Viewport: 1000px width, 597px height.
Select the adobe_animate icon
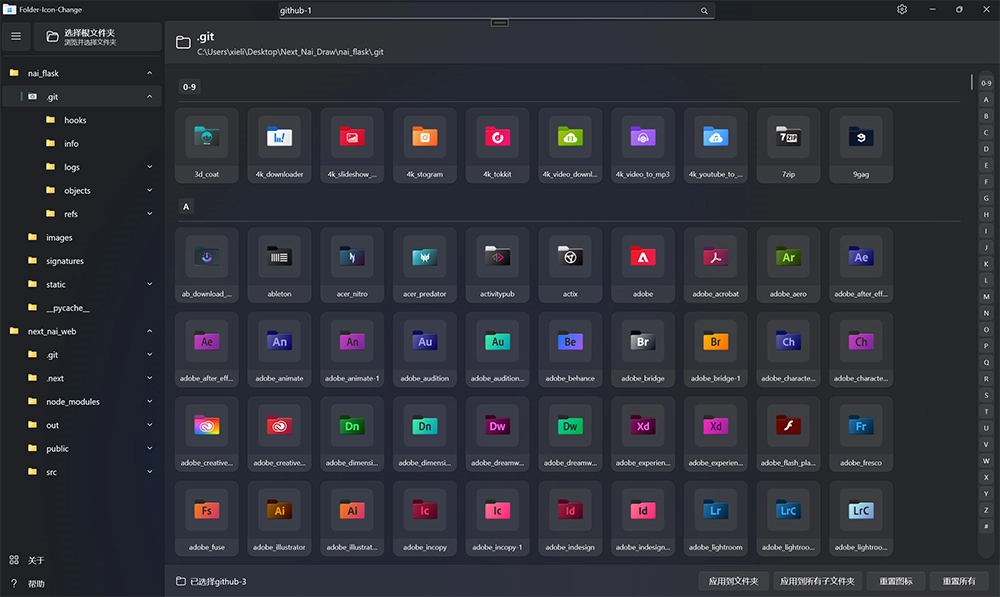tap(279, 350)
